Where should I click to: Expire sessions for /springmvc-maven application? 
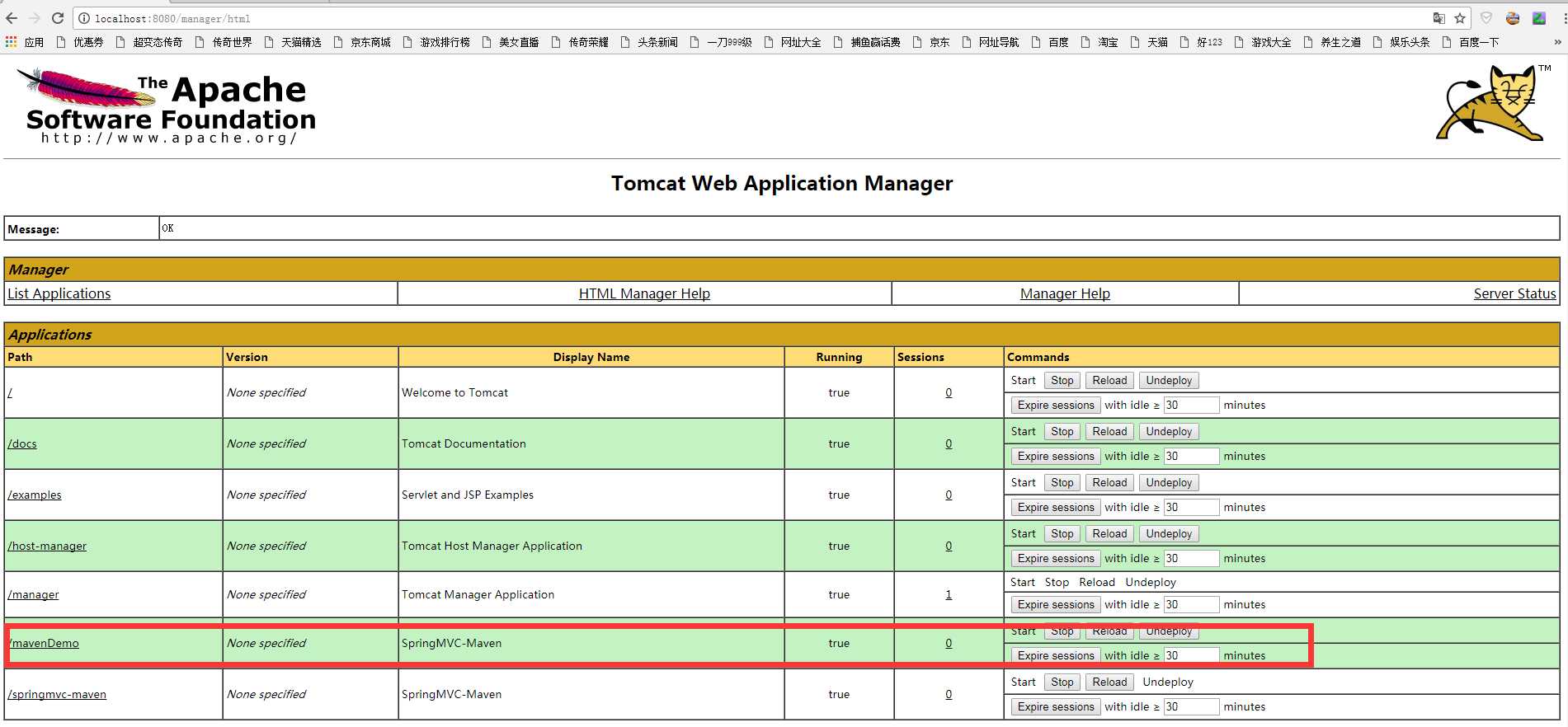point(1056,706)
